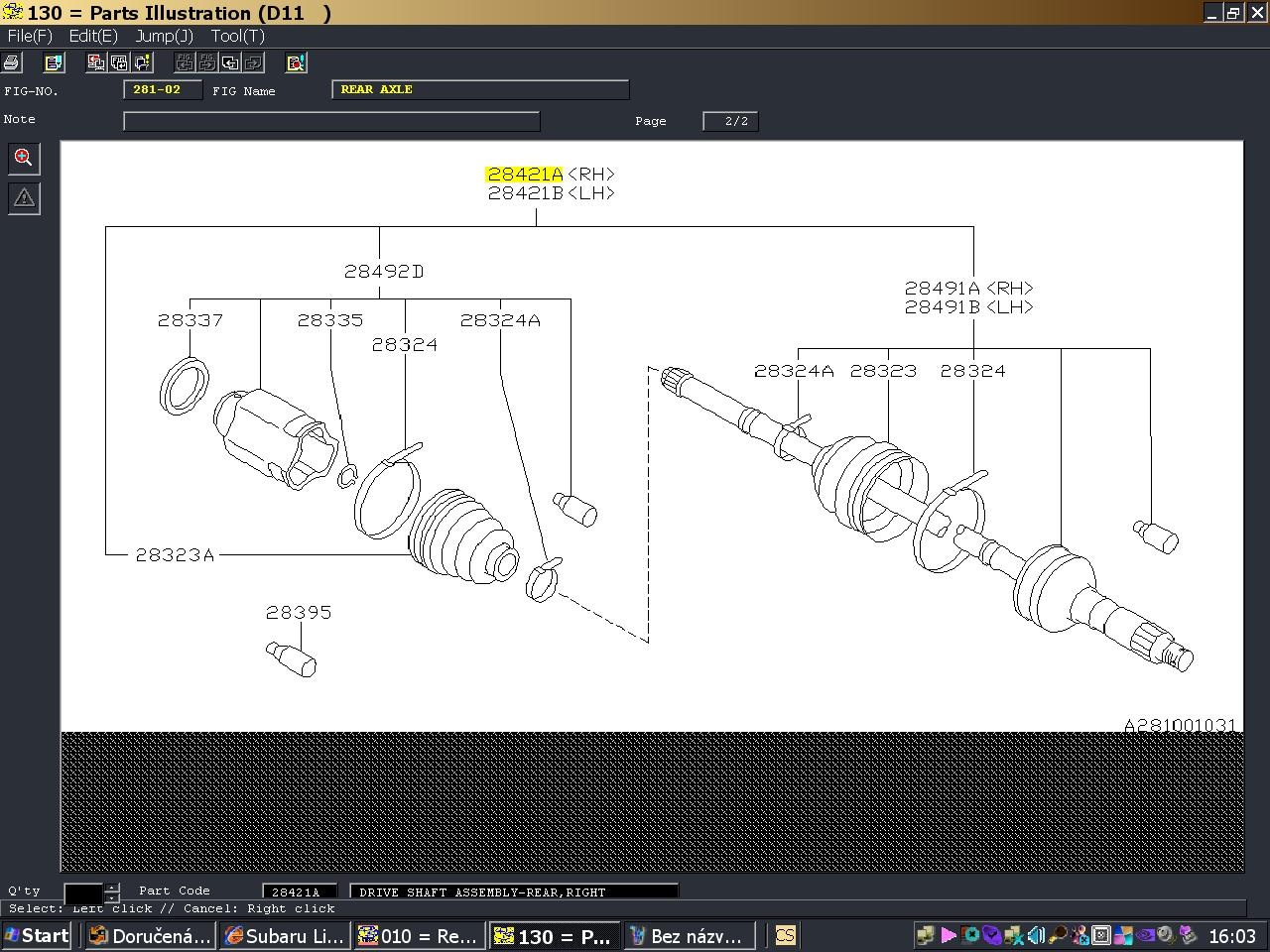Select part number 28323 in right group
The image size is (1270, 952).
click(x=883, y=371)
